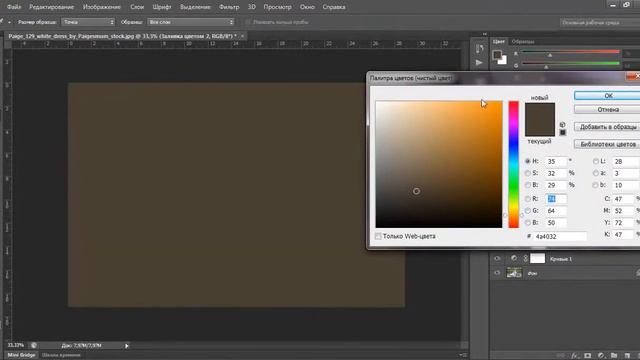The image size is (640, 360).
Task: Select the B blue radio button
Action: tap(527, 222)
